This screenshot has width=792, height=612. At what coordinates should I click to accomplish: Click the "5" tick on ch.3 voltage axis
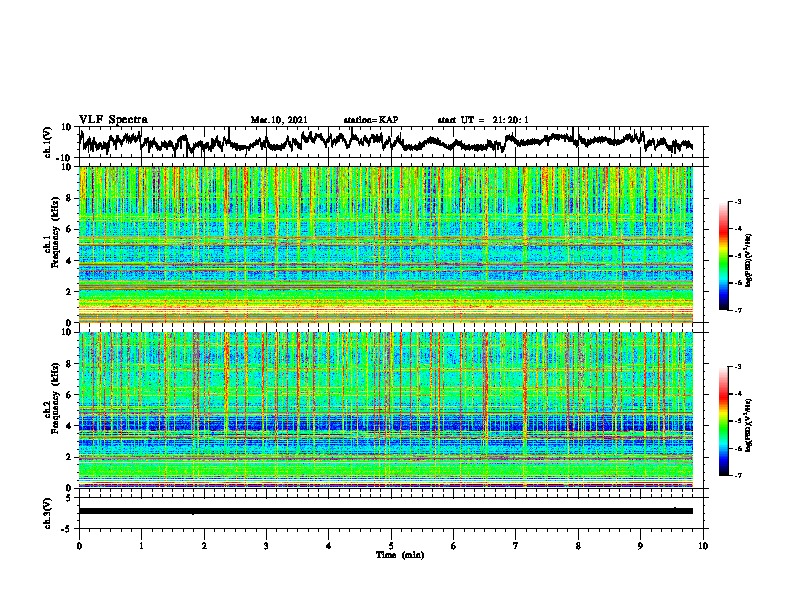click(69, 498)
